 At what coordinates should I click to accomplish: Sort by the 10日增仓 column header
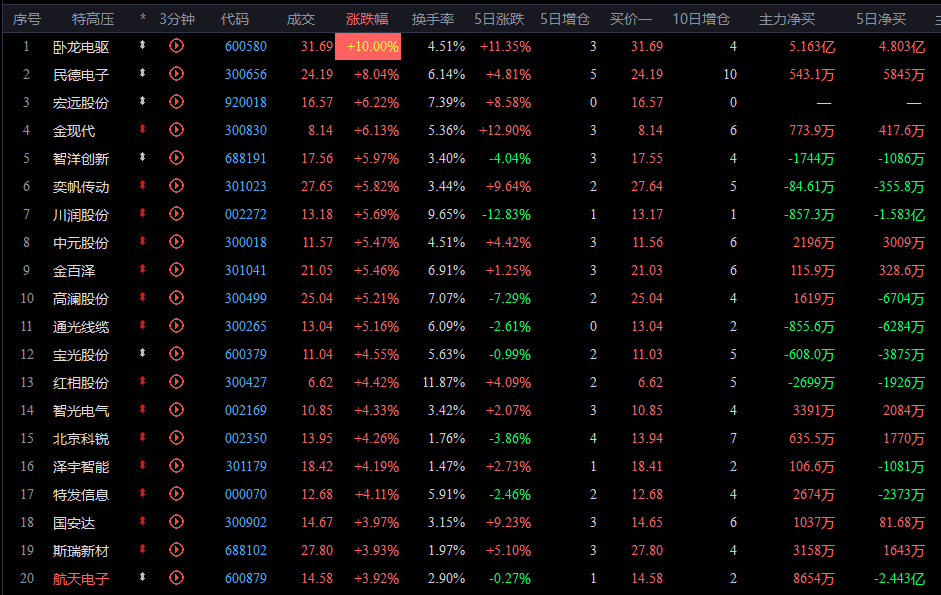[x=701, y=19]
